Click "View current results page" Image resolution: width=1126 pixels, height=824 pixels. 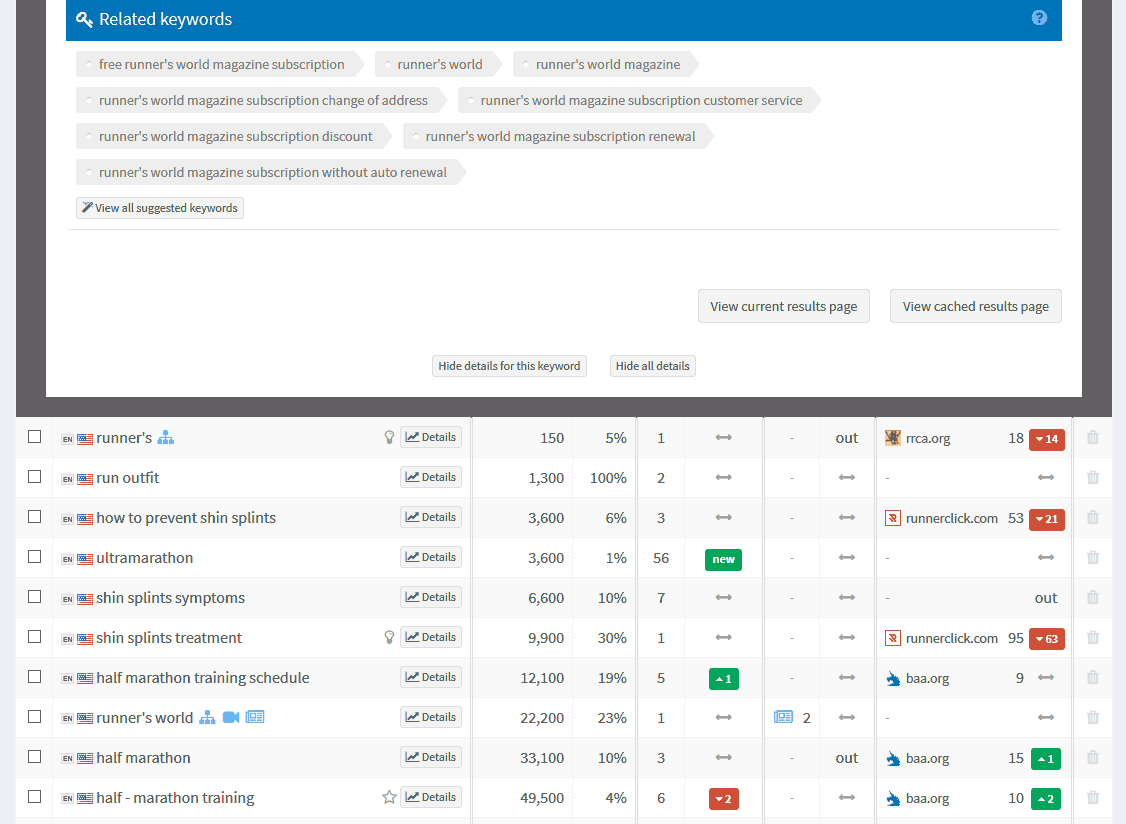[783, 306]
